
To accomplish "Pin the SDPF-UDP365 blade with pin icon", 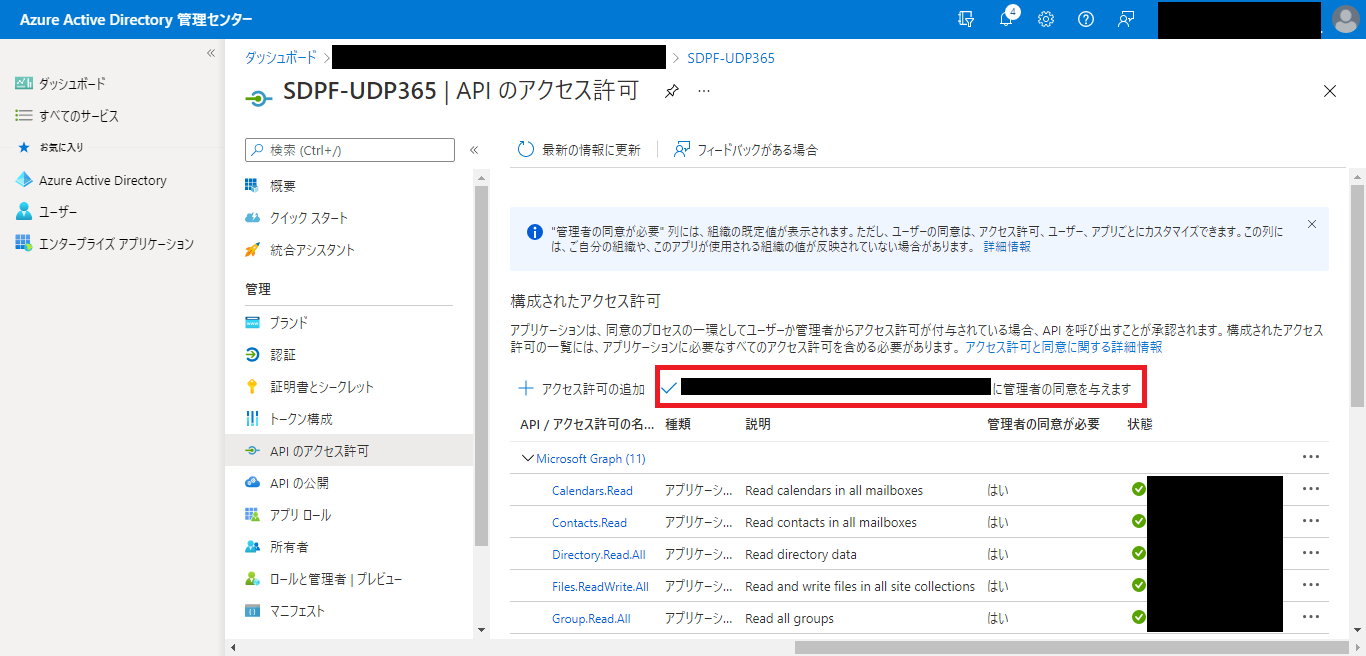I will (672, 91).
